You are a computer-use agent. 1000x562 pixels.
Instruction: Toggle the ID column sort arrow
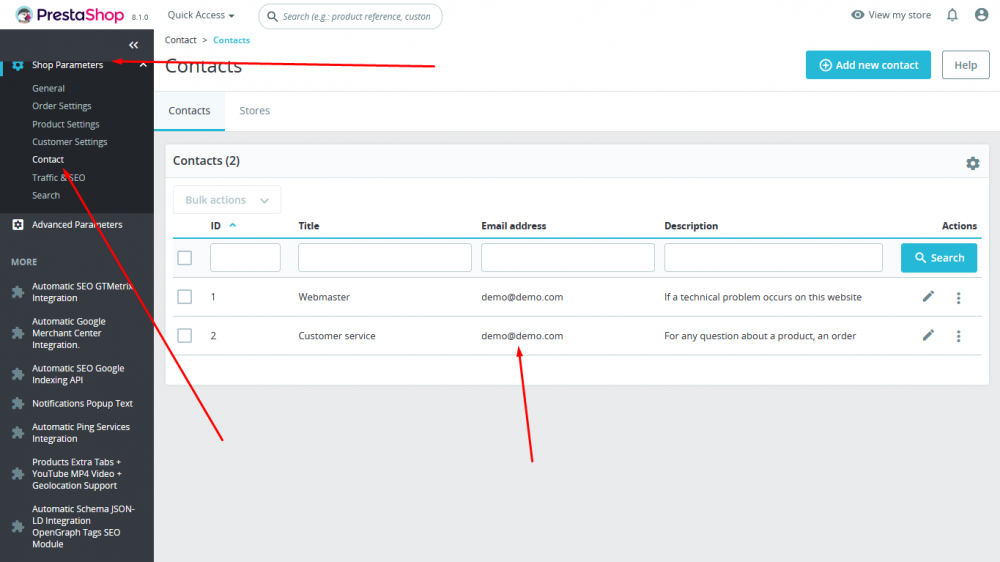click(233, 225)
